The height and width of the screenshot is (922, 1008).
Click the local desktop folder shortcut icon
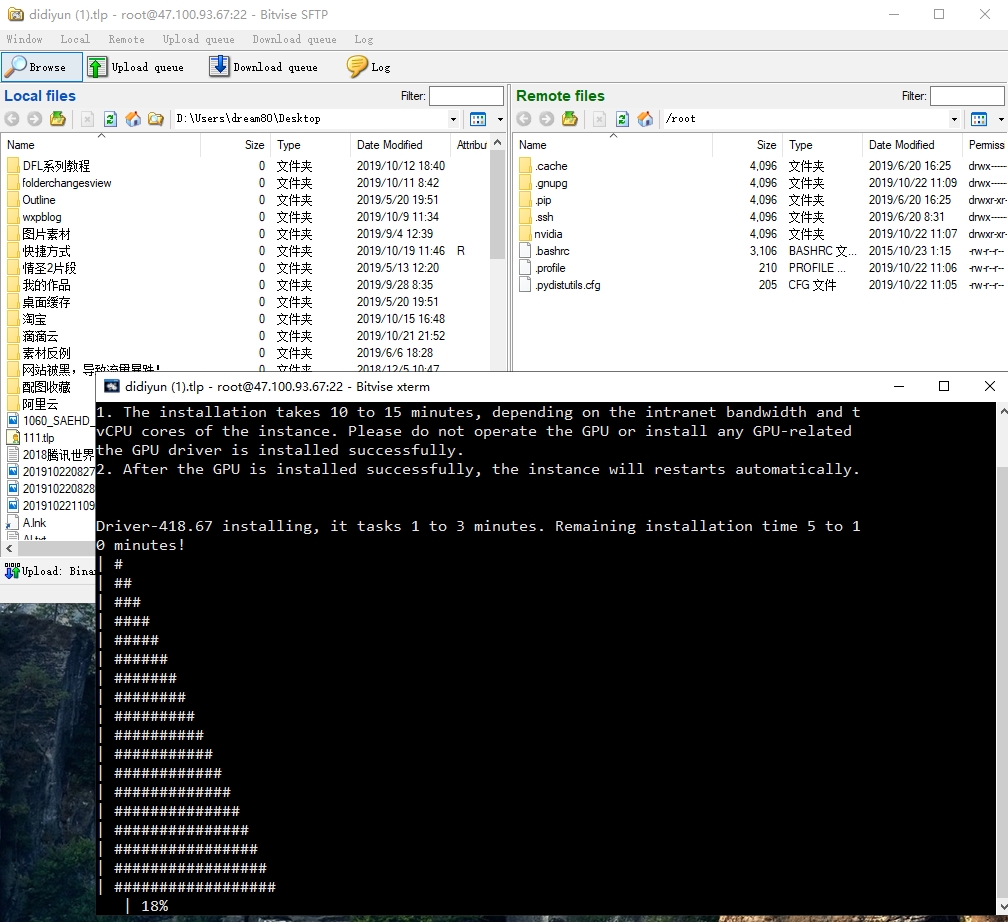pos(155,119)
